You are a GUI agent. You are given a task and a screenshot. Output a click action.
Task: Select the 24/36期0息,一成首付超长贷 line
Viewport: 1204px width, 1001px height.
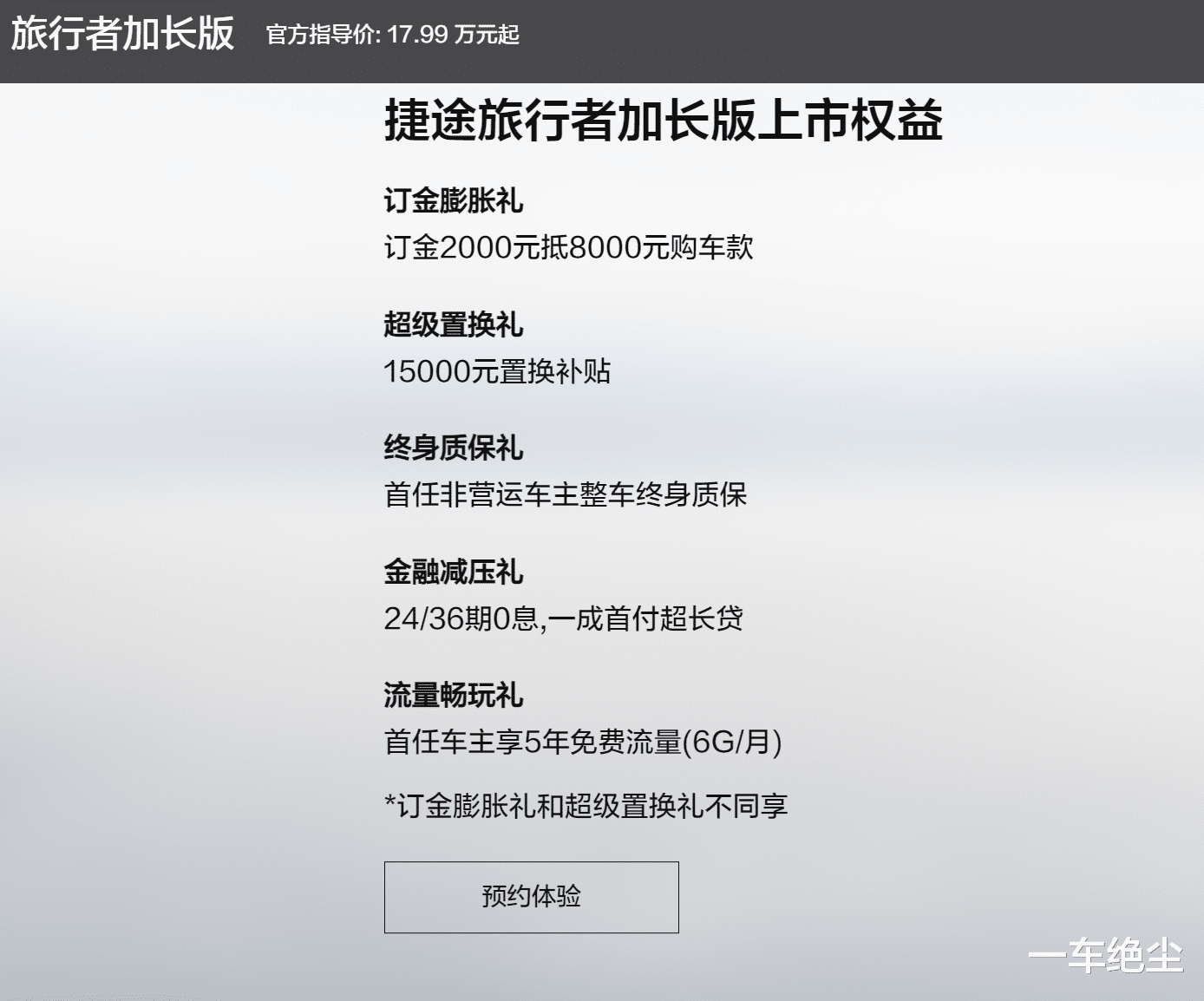tap(564, 619)
